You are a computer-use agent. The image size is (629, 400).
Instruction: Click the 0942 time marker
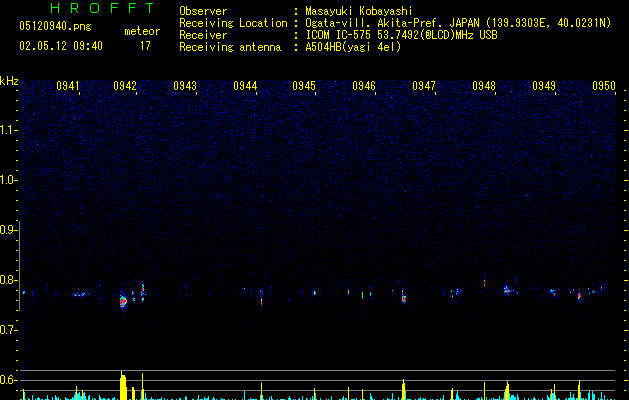(125, 85)
